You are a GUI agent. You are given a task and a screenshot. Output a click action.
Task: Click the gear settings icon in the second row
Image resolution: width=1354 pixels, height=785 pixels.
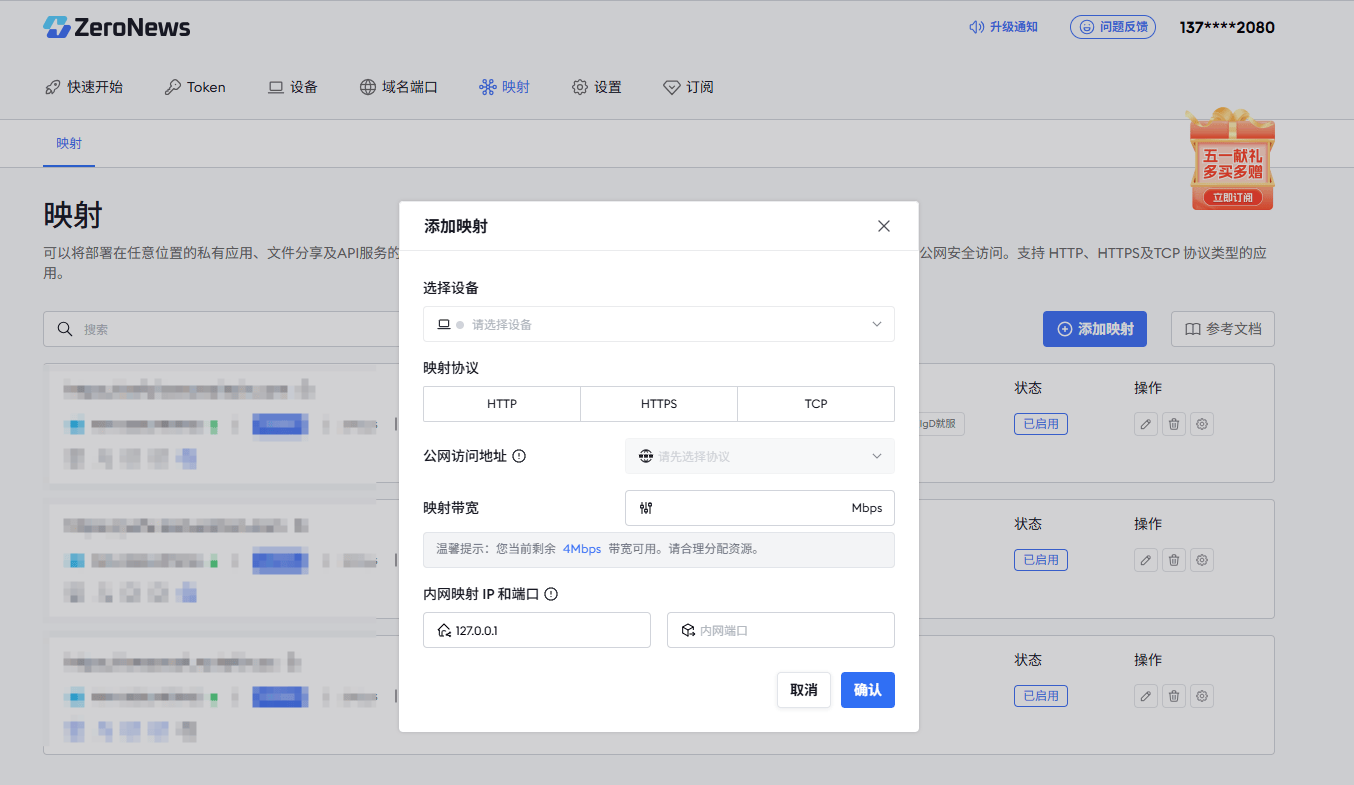pyautogui.click(x=1203, y=560)
